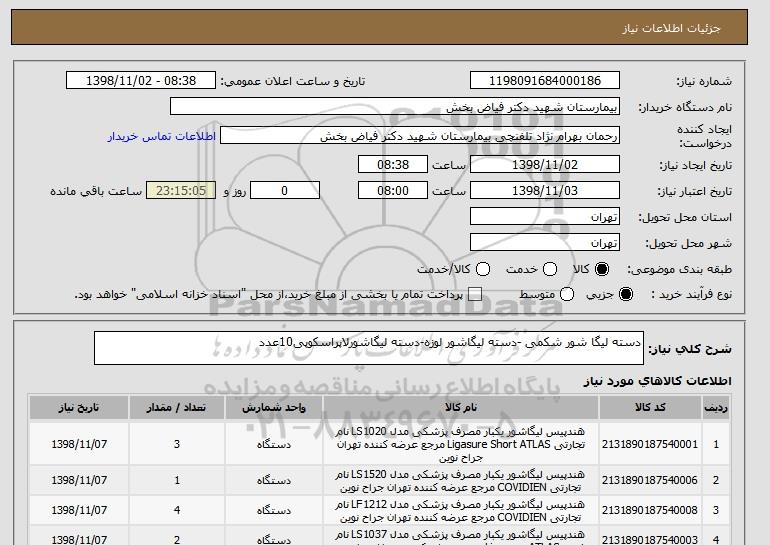Choose the جزیی purchase type radio
This screenshot has height=545, width=770.
click(x=626, y=294)
